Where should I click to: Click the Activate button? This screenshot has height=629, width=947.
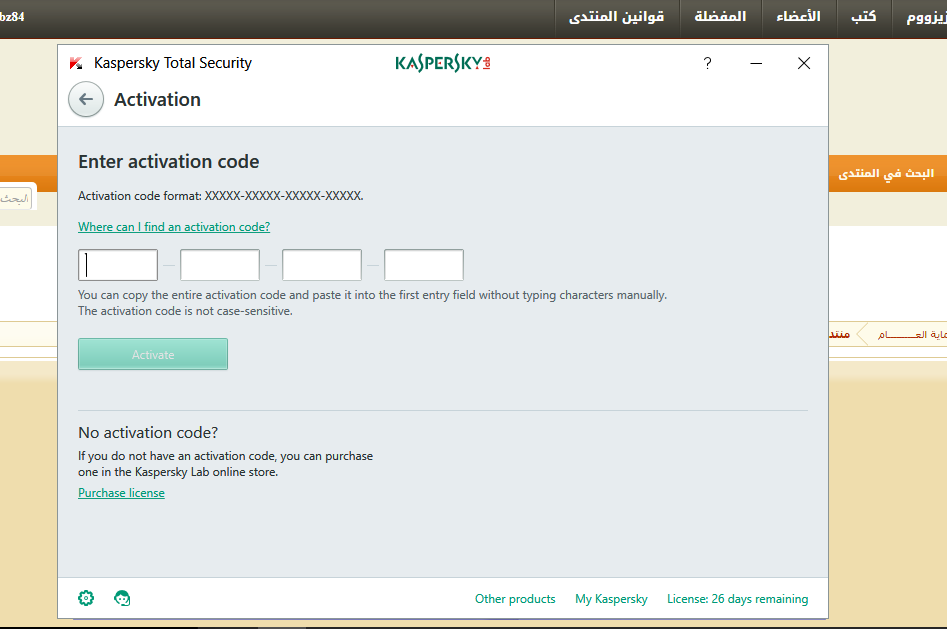pos(153,354)
